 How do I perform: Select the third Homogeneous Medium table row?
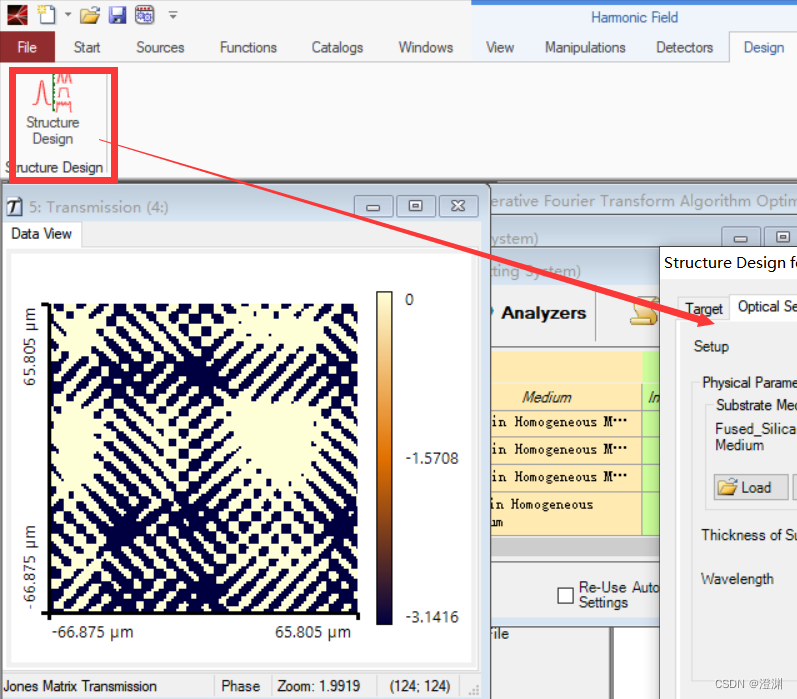tap(566, 477)
